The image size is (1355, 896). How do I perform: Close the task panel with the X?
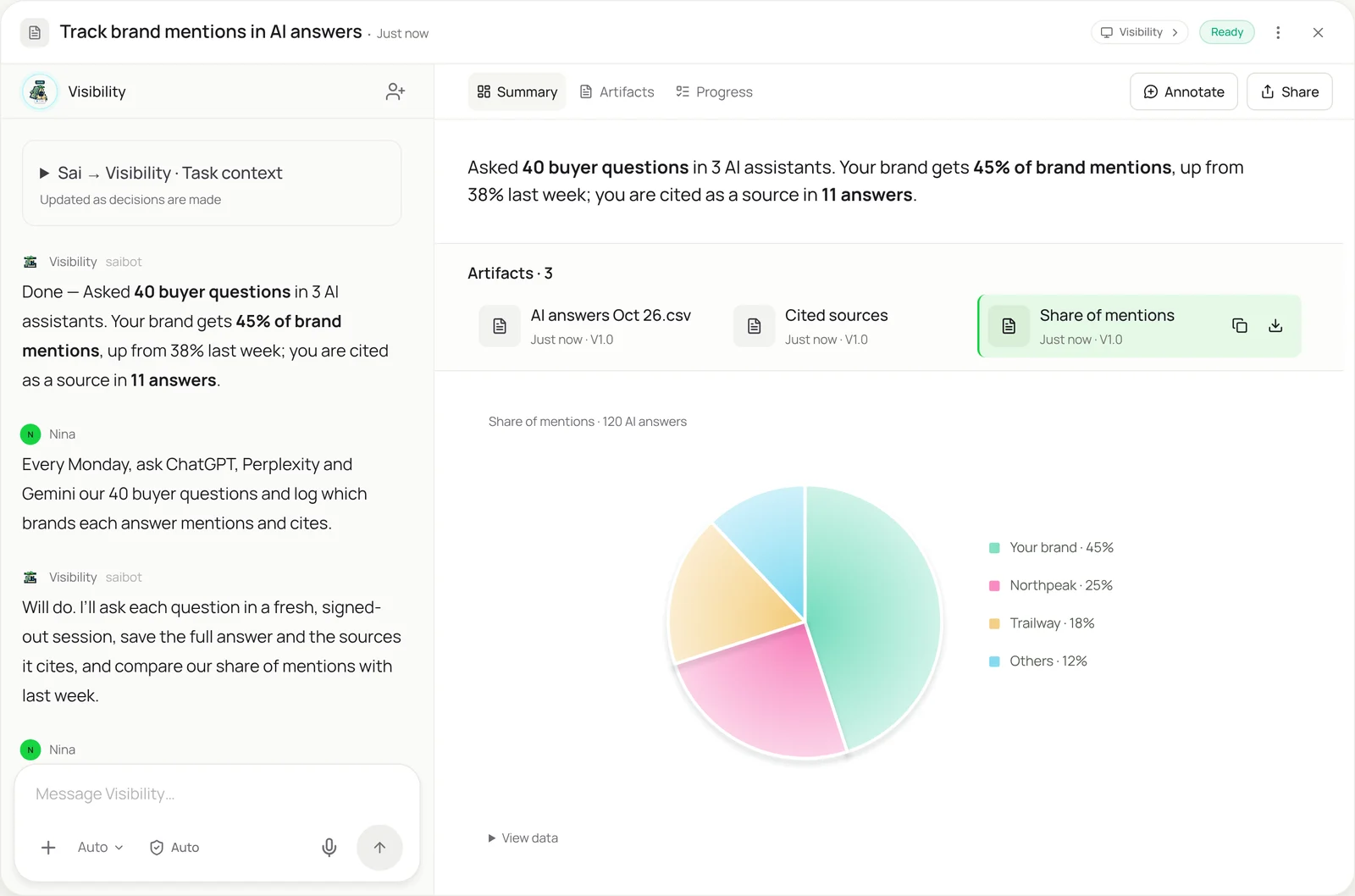1318,33
